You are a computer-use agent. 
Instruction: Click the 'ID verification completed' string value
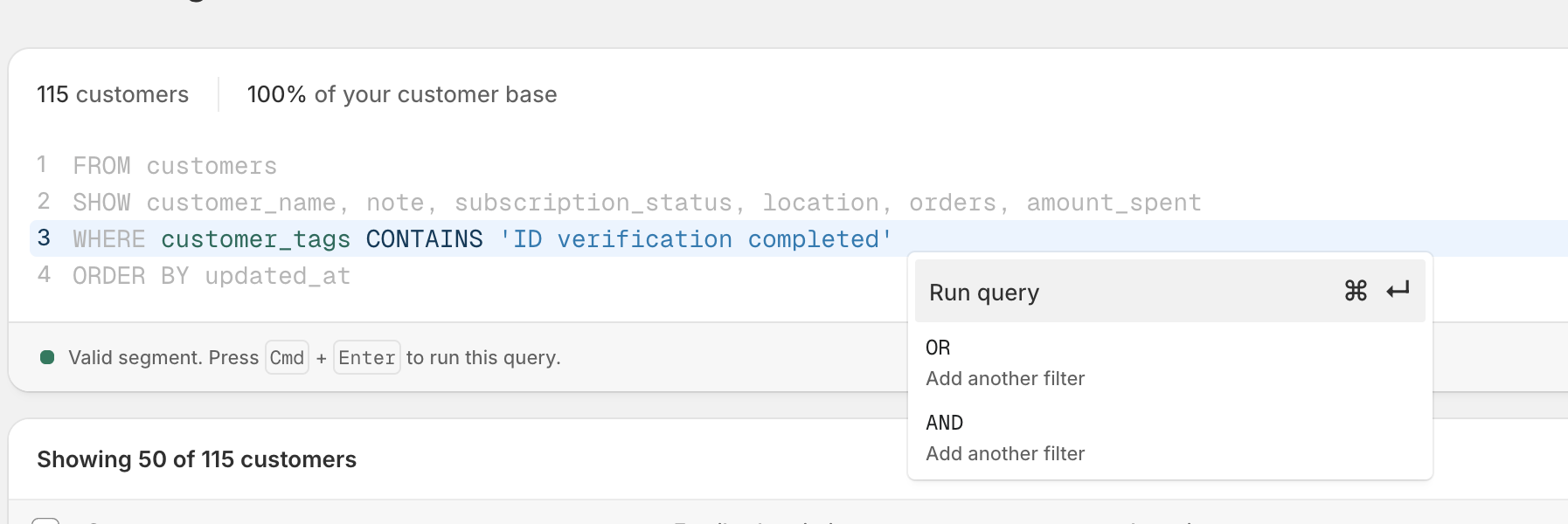pos(696,239)
